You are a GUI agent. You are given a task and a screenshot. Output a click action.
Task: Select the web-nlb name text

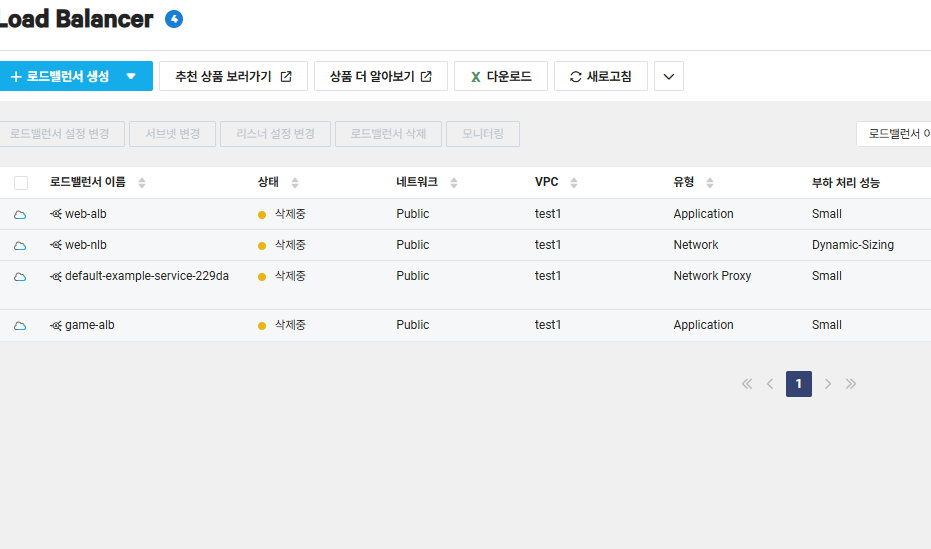tap(86, 245)
